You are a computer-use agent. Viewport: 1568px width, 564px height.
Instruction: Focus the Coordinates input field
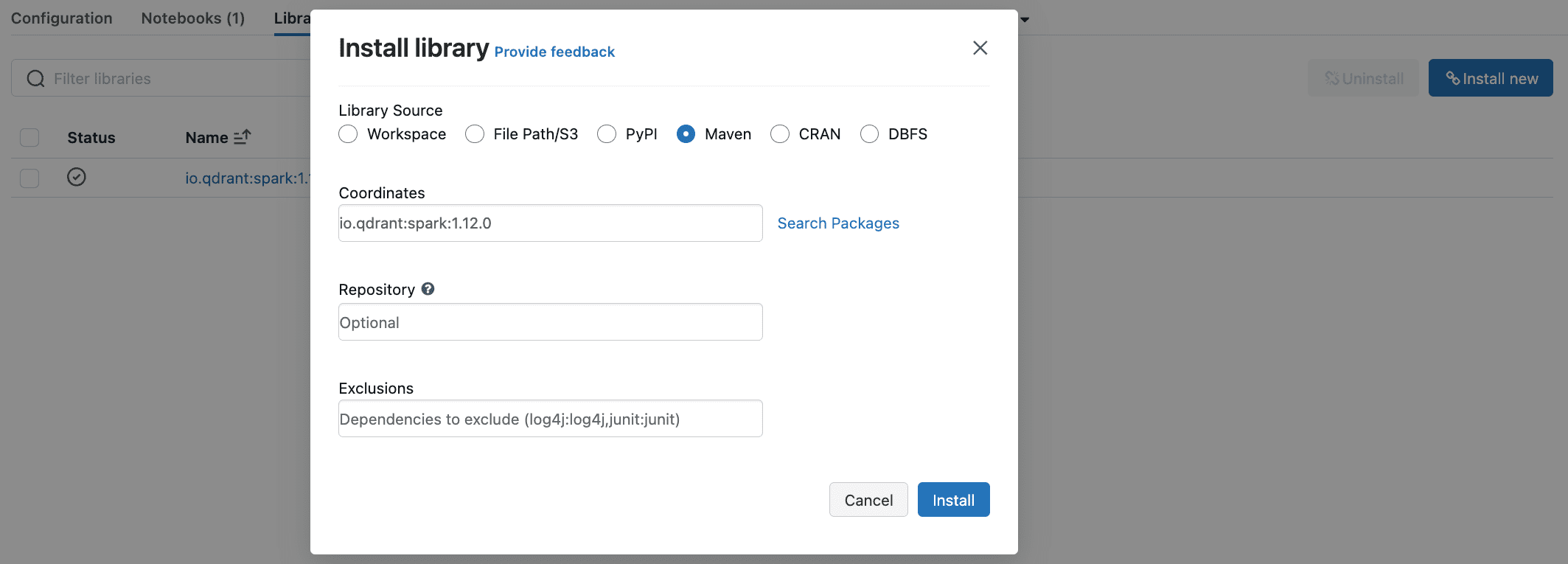pyautogui.click(x=551, y=223)
